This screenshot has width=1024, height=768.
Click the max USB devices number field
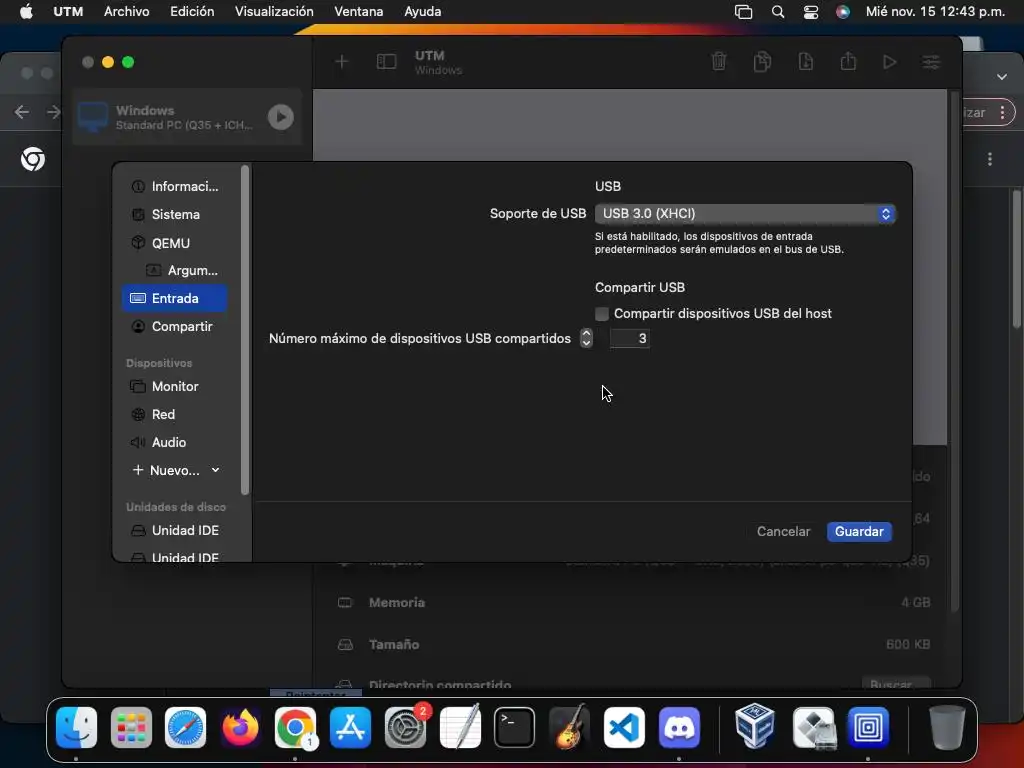(630, 338)
